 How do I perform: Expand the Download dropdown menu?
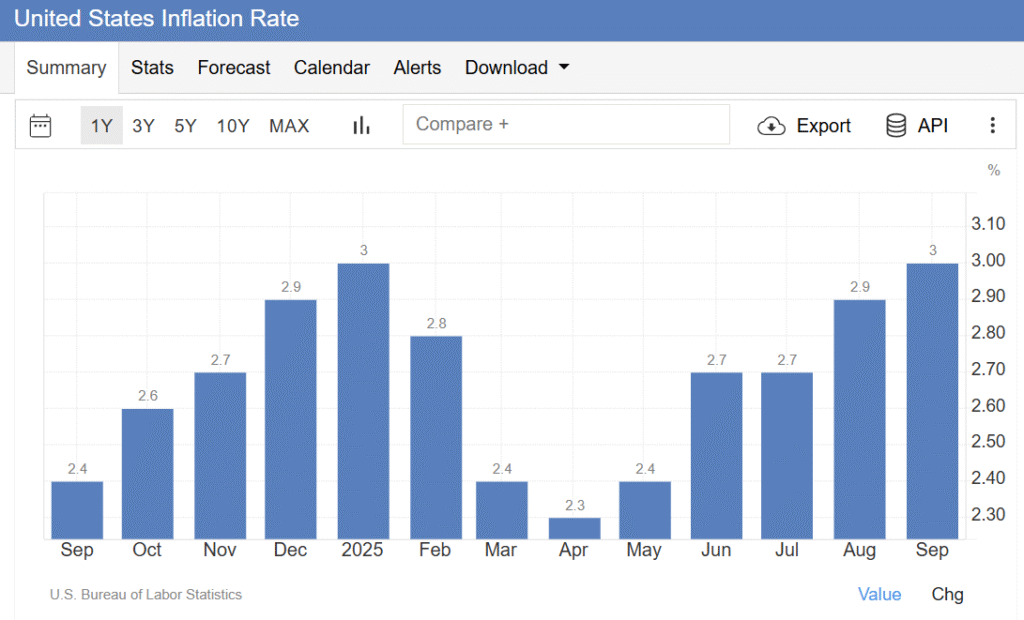point(506,68)
